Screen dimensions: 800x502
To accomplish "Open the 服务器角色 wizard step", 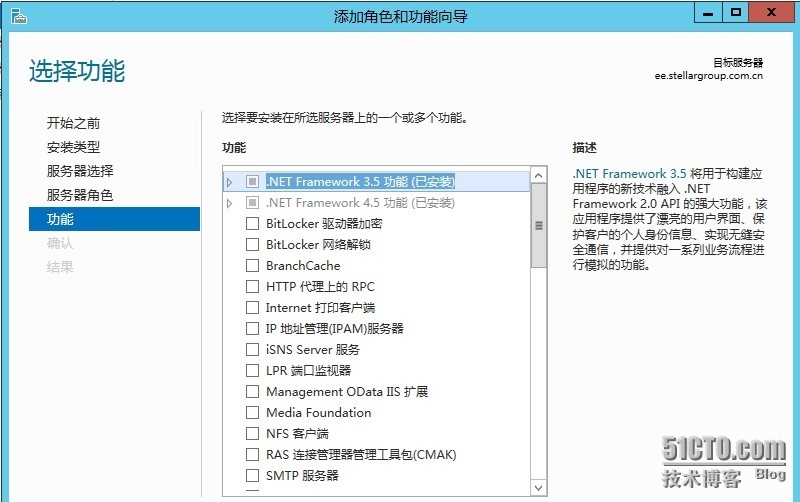I will (80, 195).
